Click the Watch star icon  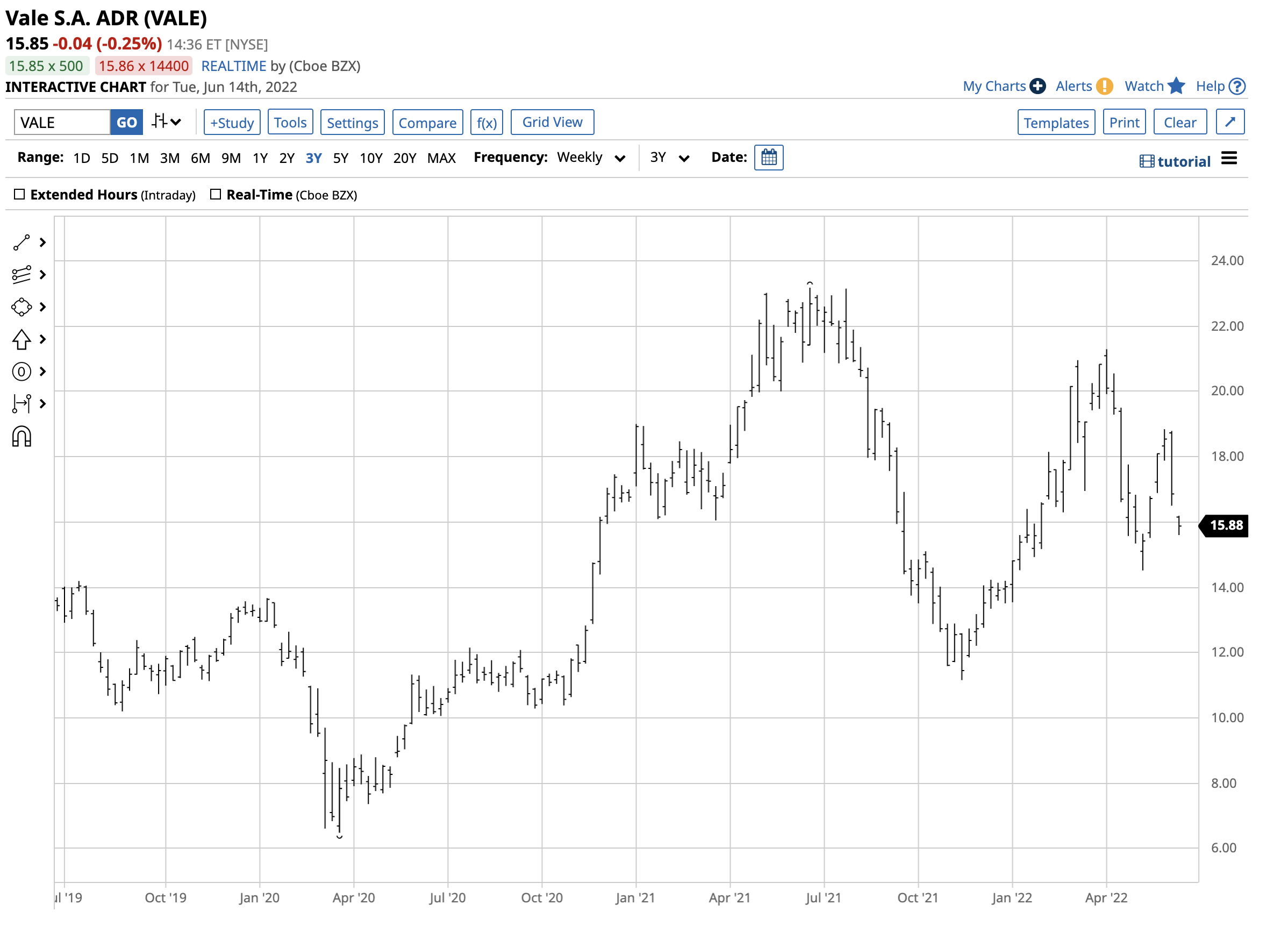[1176, 86]
